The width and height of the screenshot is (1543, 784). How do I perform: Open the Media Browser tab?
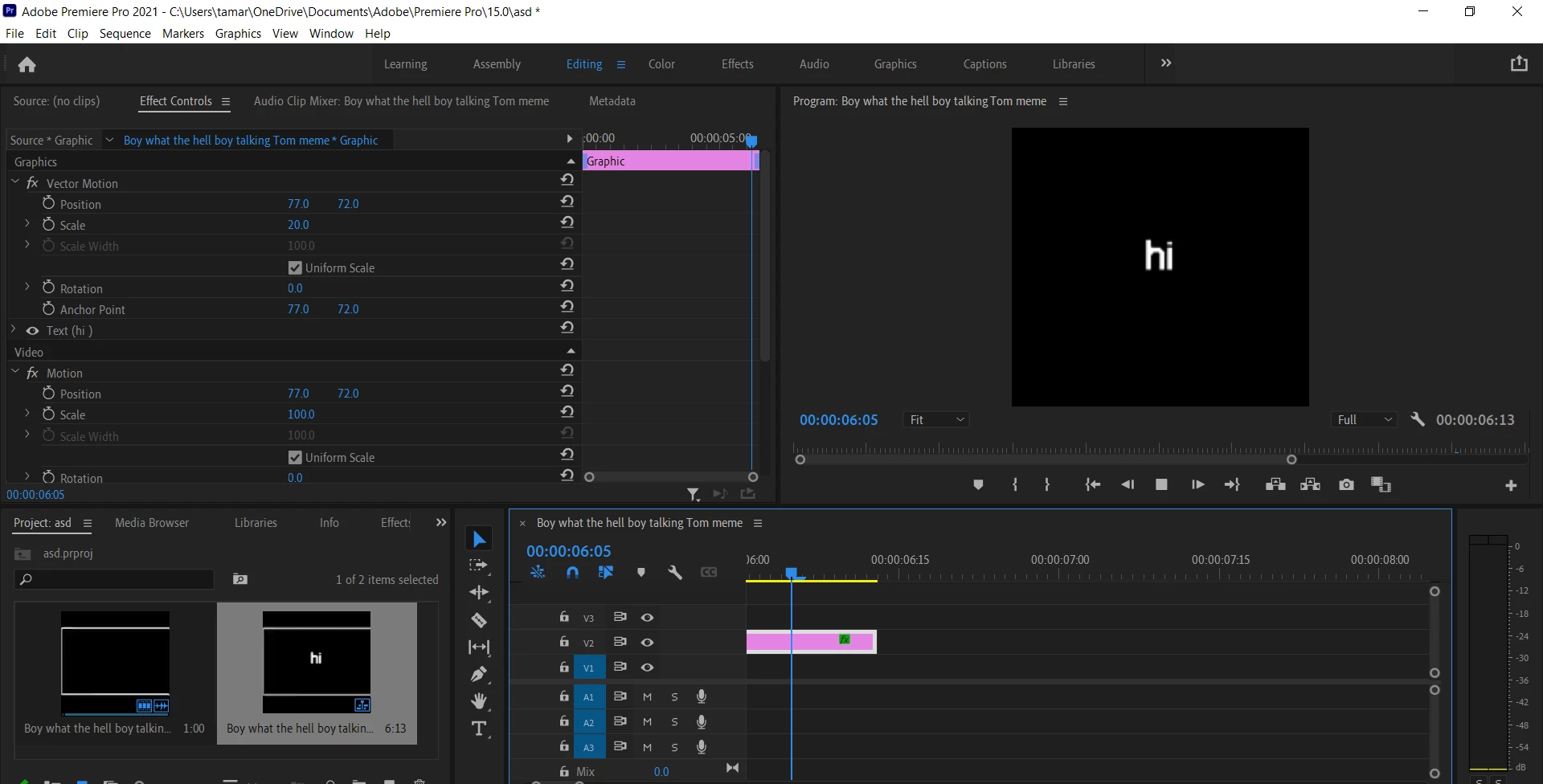(152, 523)
